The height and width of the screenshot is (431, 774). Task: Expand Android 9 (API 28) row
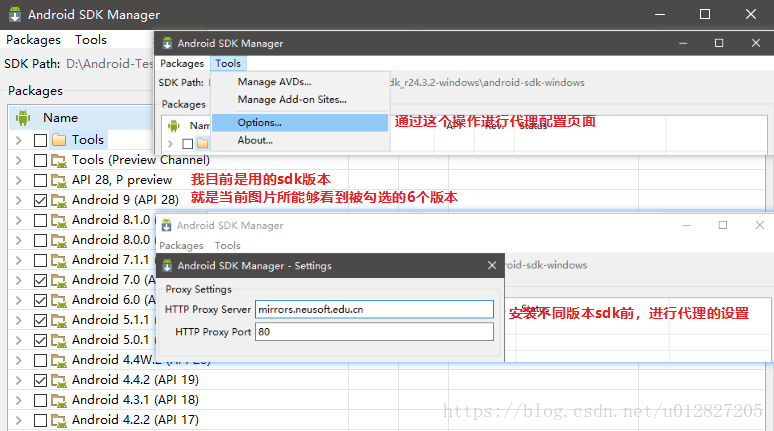pyautogui.click(x=19, y=200)
